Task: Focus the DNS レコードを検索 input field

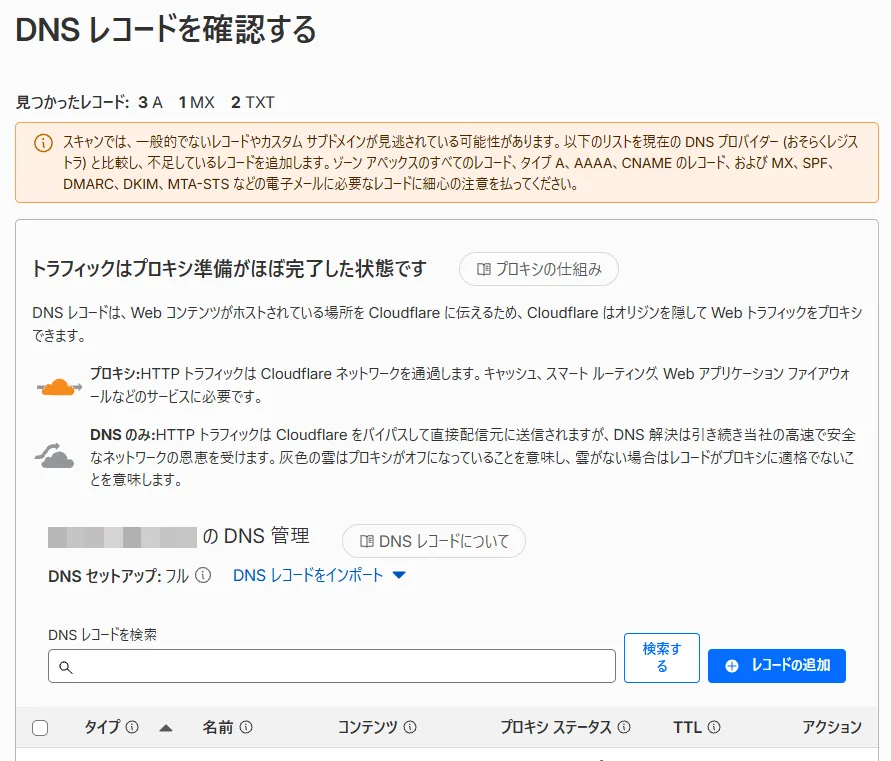Action: point(332,666)
